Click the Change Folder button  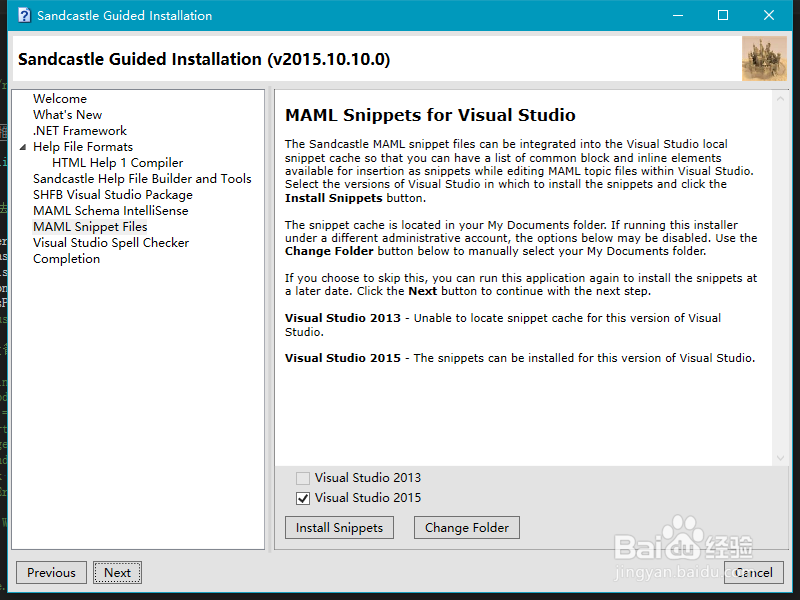click(467, 528)
